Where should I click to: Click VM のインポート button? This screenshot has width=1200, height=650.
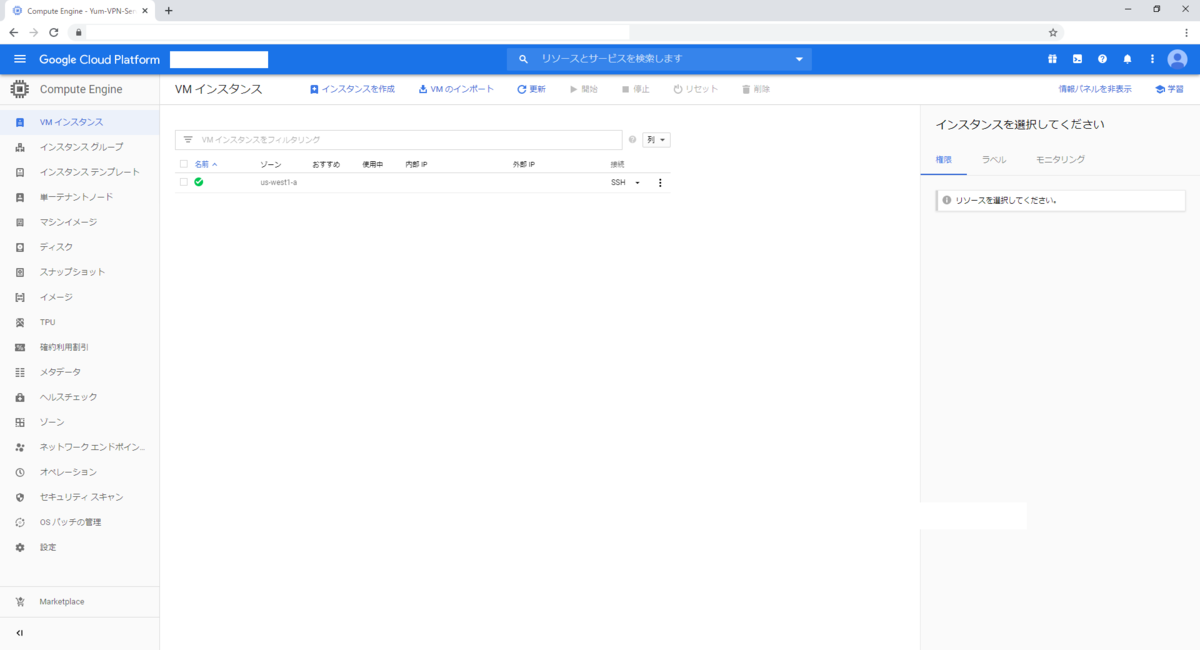pyautogui.click(x=456, y=89)
